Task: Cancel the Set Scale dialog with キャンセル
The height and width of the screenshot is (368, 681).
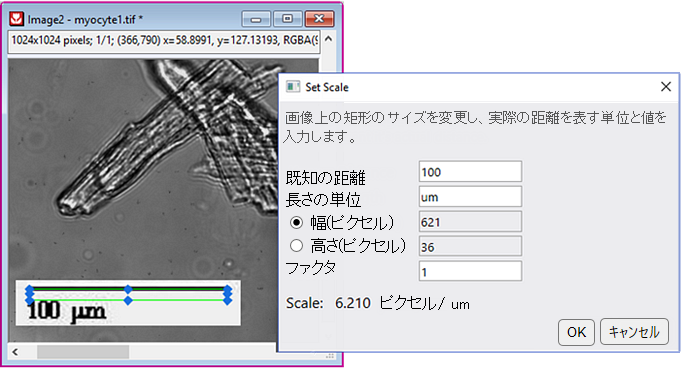Action: (634, 332)
